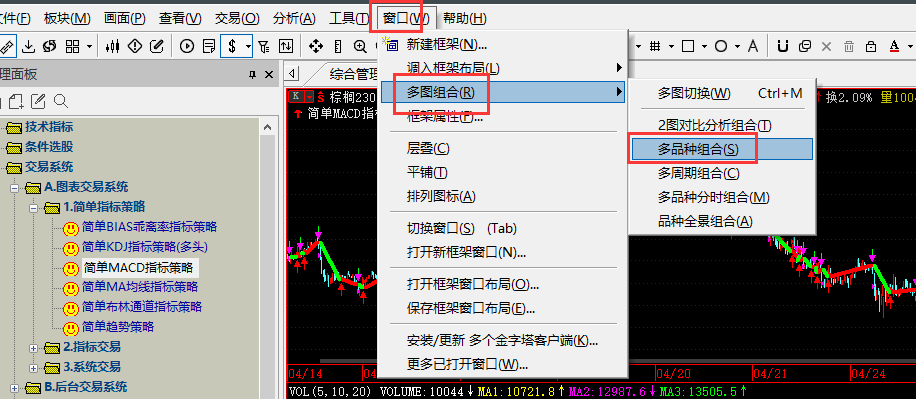The height and width of the screenshot is (399, 916).
Task: Click the gray X delete toolbar icon
Action: coord(826,46)
